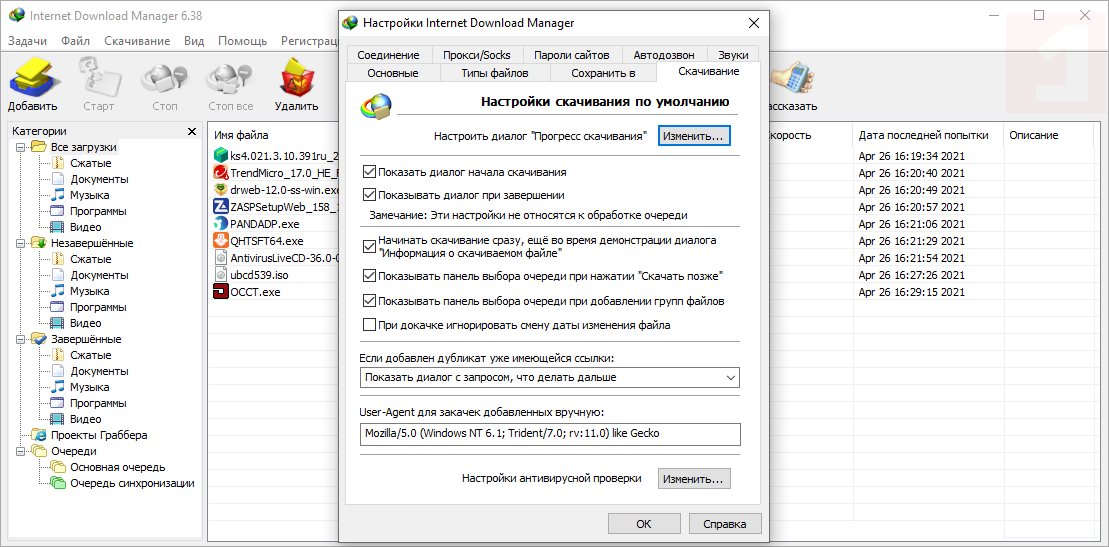Viewport: 1109px width, 547px height.
Task: Select Музыка under Все загрузки
Action: pos(89,195)
